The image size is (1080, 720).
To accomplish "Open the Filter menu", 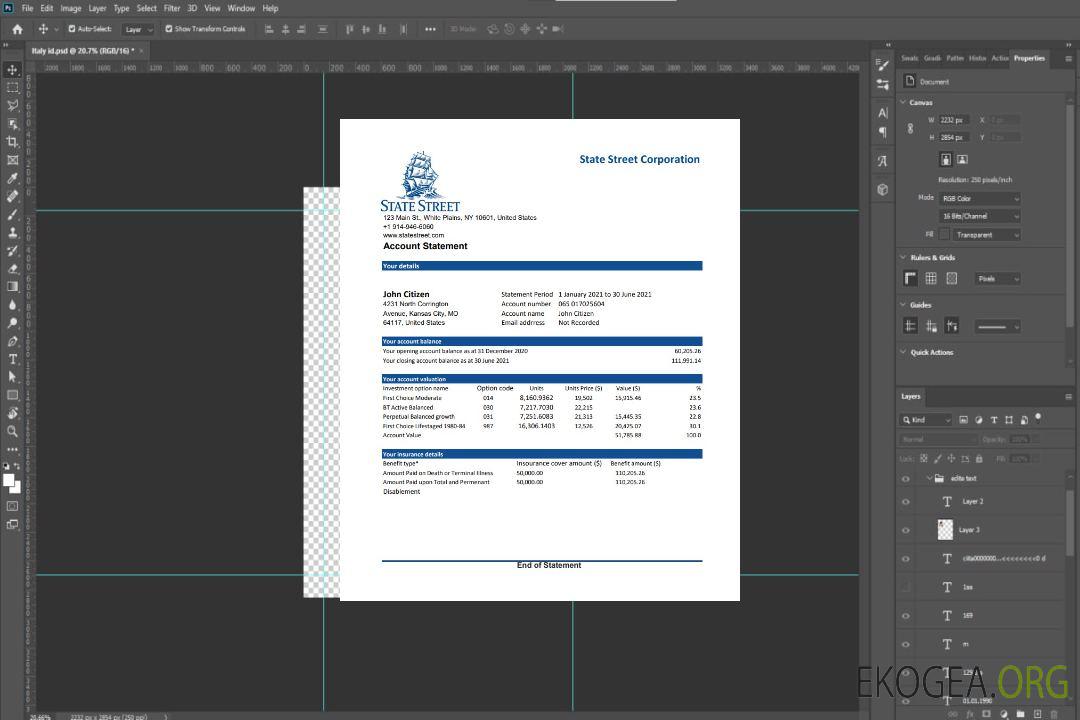I will 172,8.
